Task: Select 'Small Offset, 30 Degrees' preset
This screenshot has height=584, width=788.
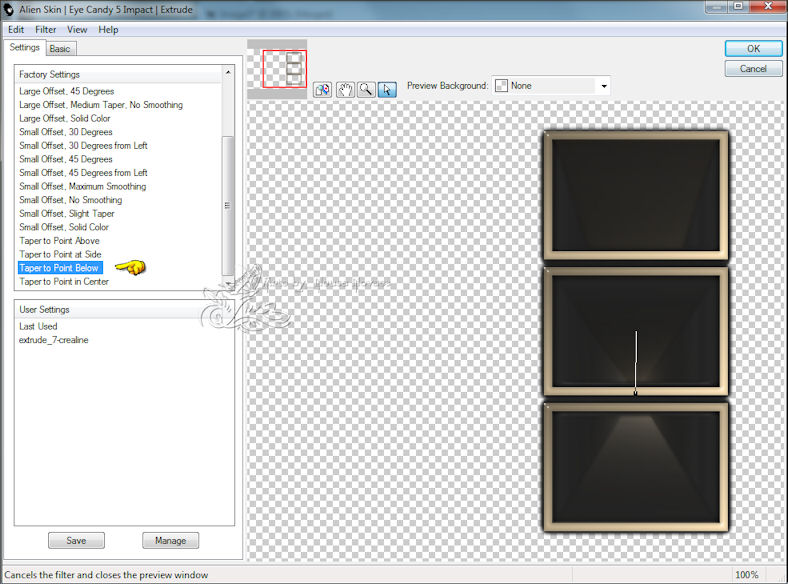Action: (66, 132)
